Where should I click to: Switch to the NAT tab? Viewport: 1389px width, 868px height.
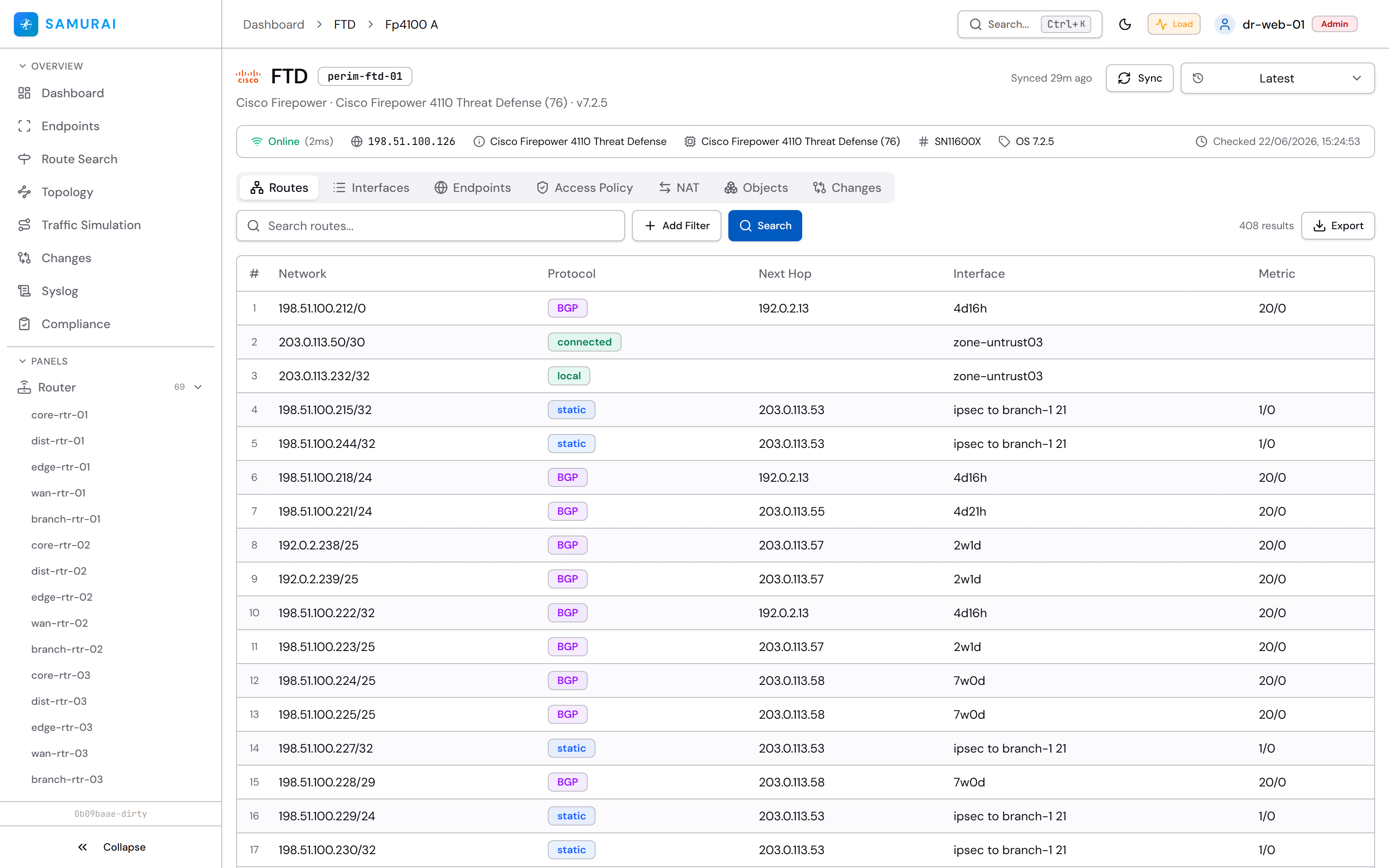pyautogui.click(x=679, y=188)
